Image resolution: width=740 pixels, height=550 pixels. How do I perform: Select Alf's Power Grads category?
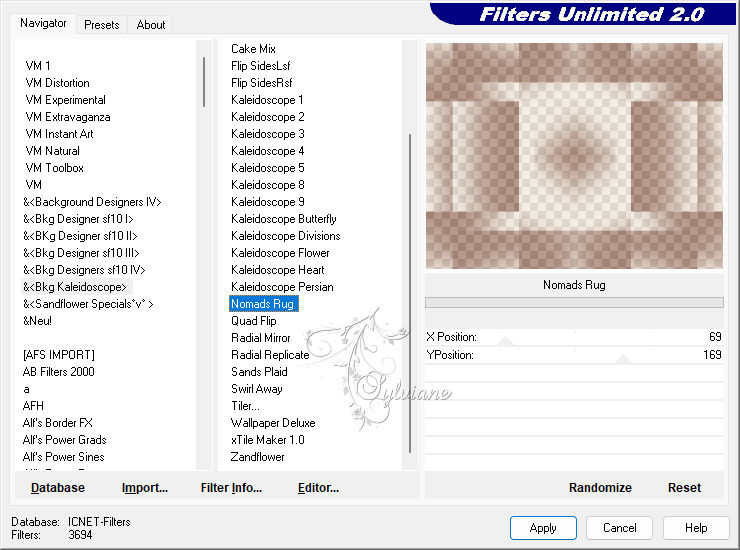click(64, 440)
